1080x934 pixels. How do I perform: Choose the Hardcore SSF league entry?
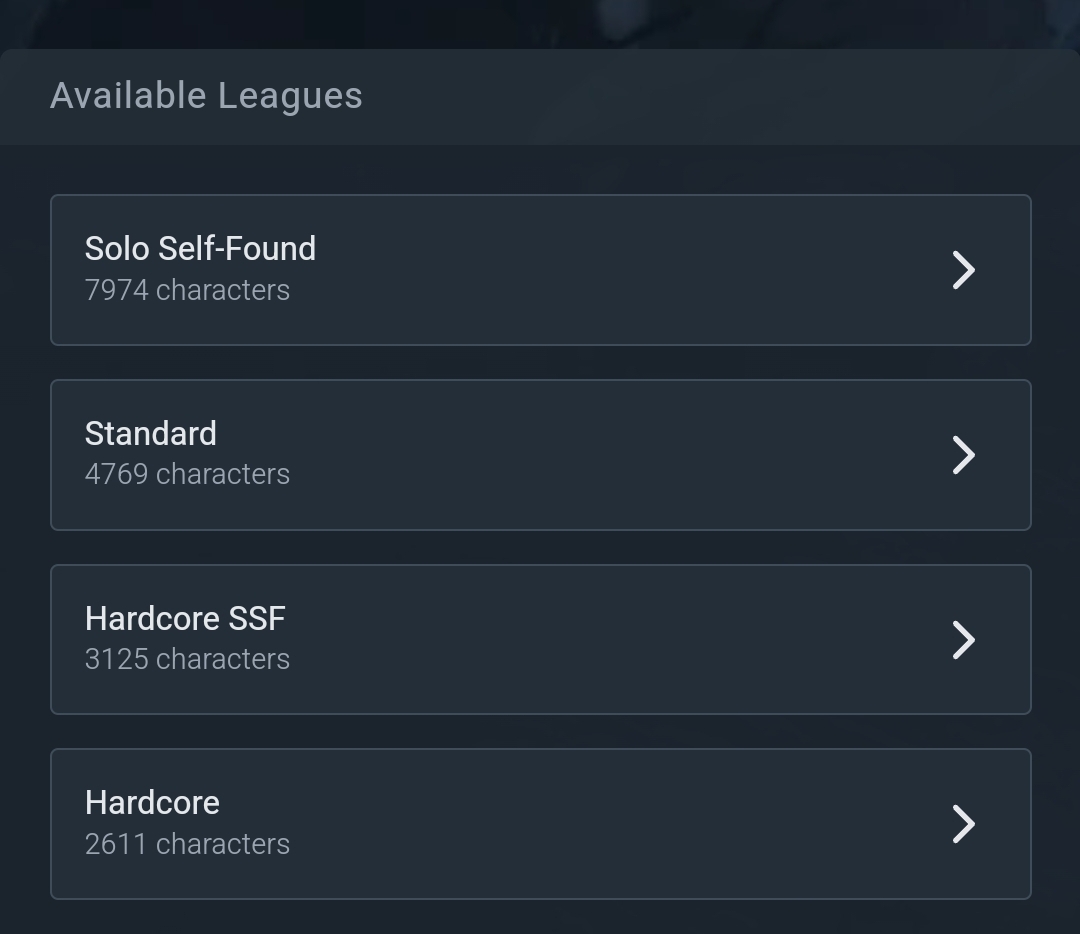point(541,639)
